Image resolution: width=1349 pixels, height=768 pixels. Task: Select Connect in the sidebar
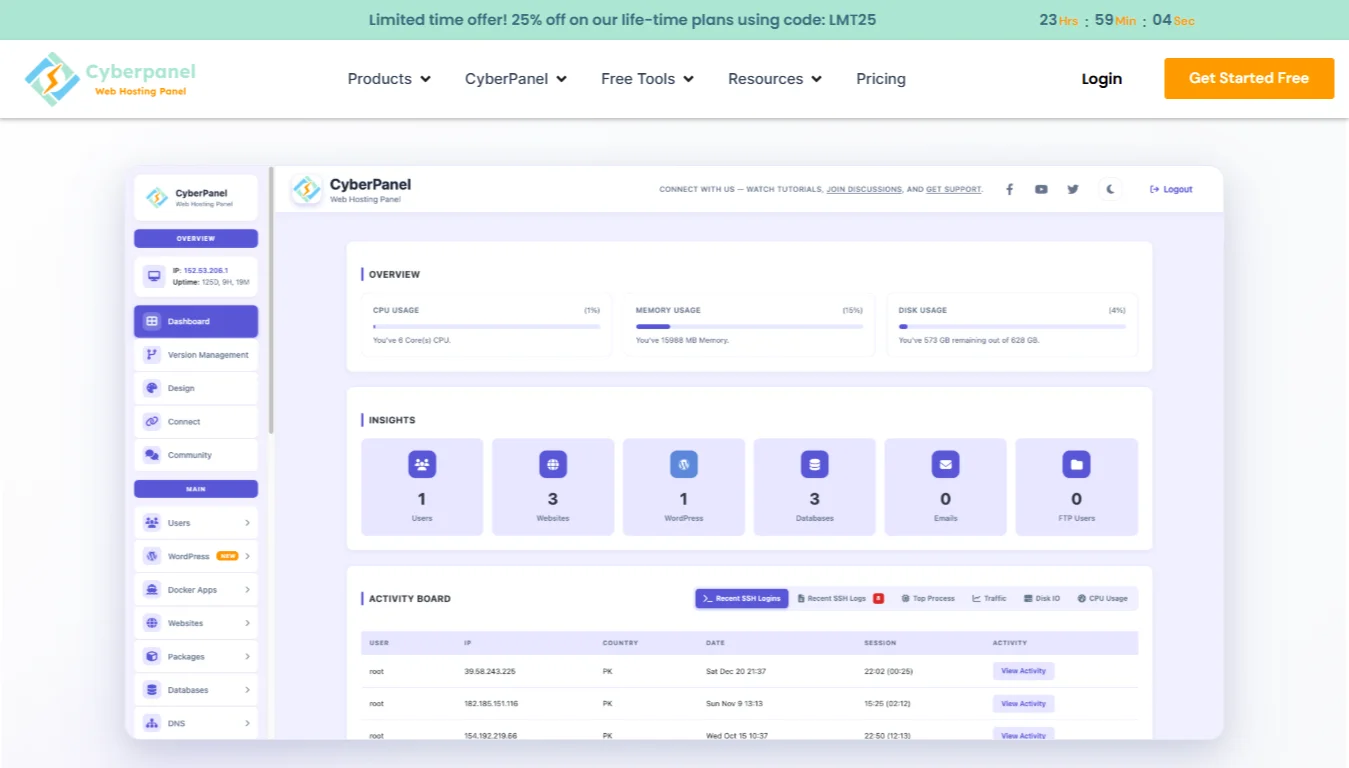click(196, 421)
